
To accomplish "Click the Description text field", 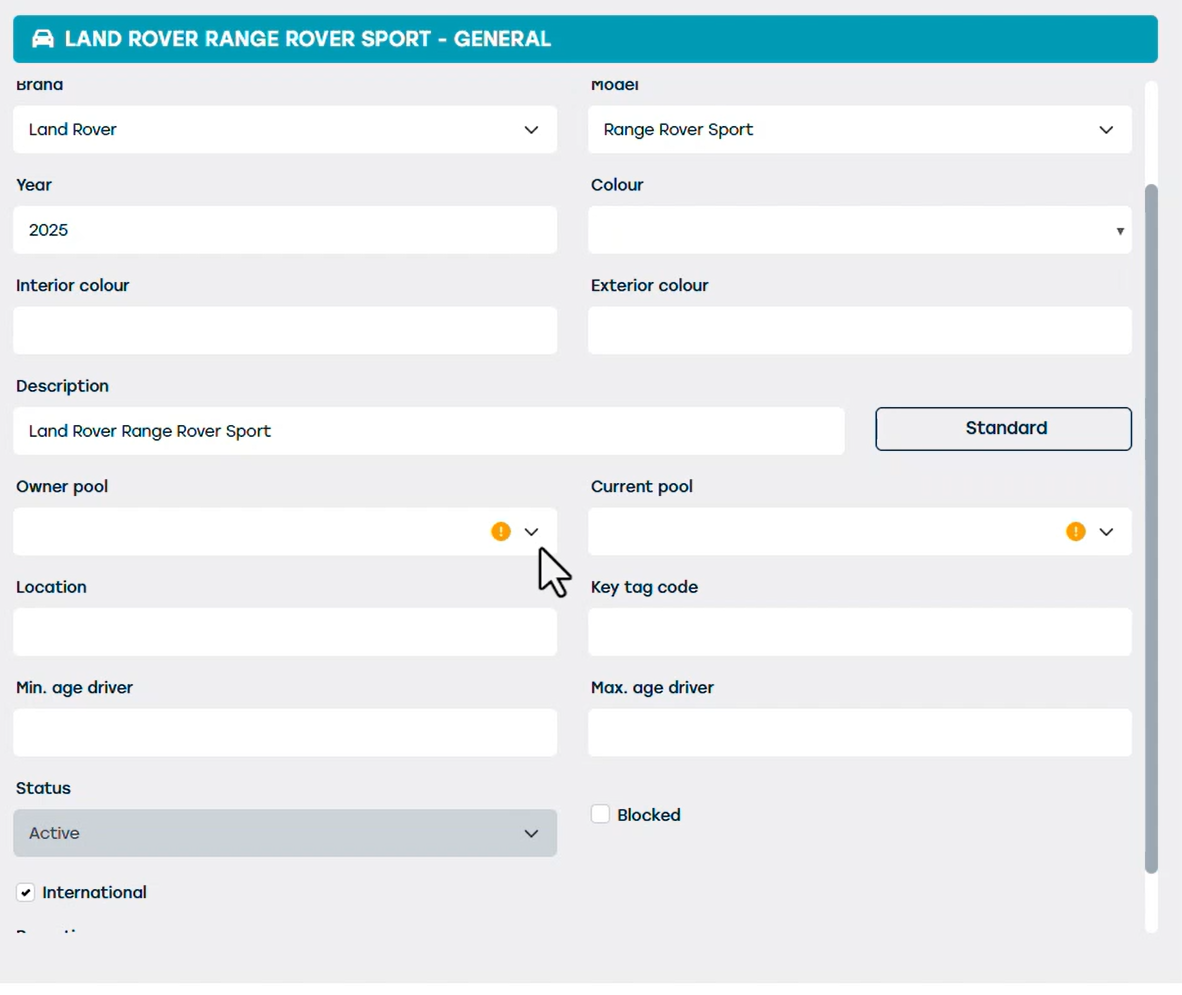I will point(429,431).
